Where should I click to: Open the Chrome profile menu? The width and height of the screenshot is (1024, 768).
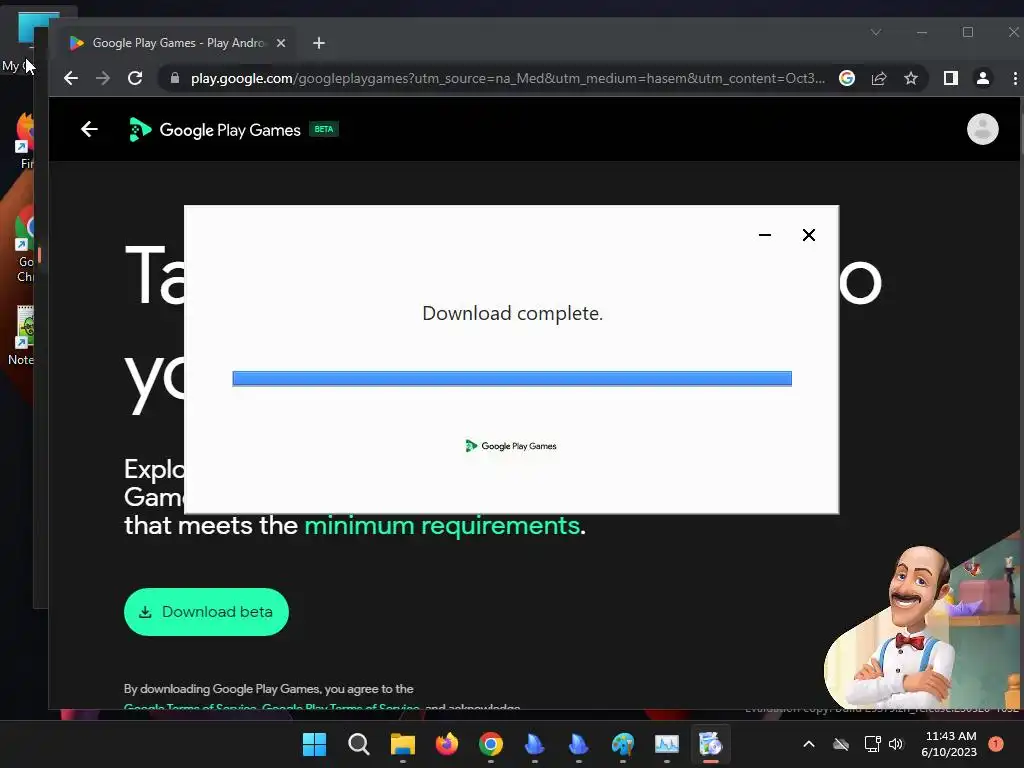point(982,78)
